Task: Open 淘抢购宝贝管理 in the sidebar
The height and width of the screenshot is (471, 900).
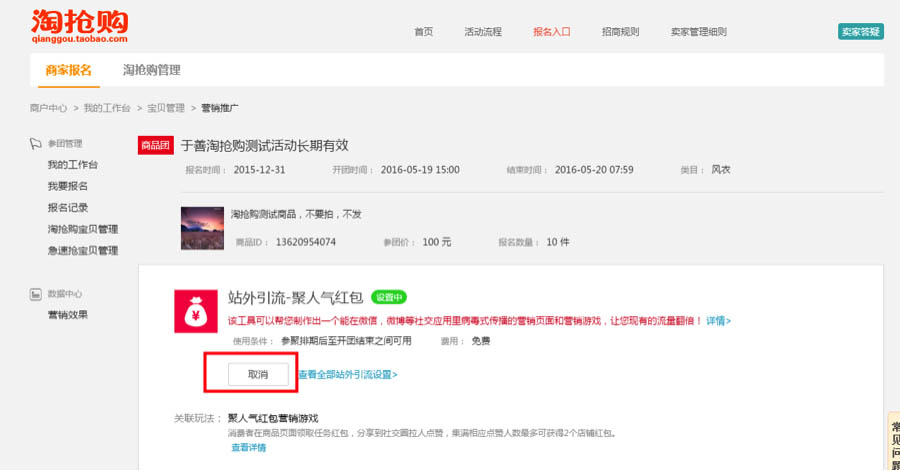Action: tap(83, 229)
